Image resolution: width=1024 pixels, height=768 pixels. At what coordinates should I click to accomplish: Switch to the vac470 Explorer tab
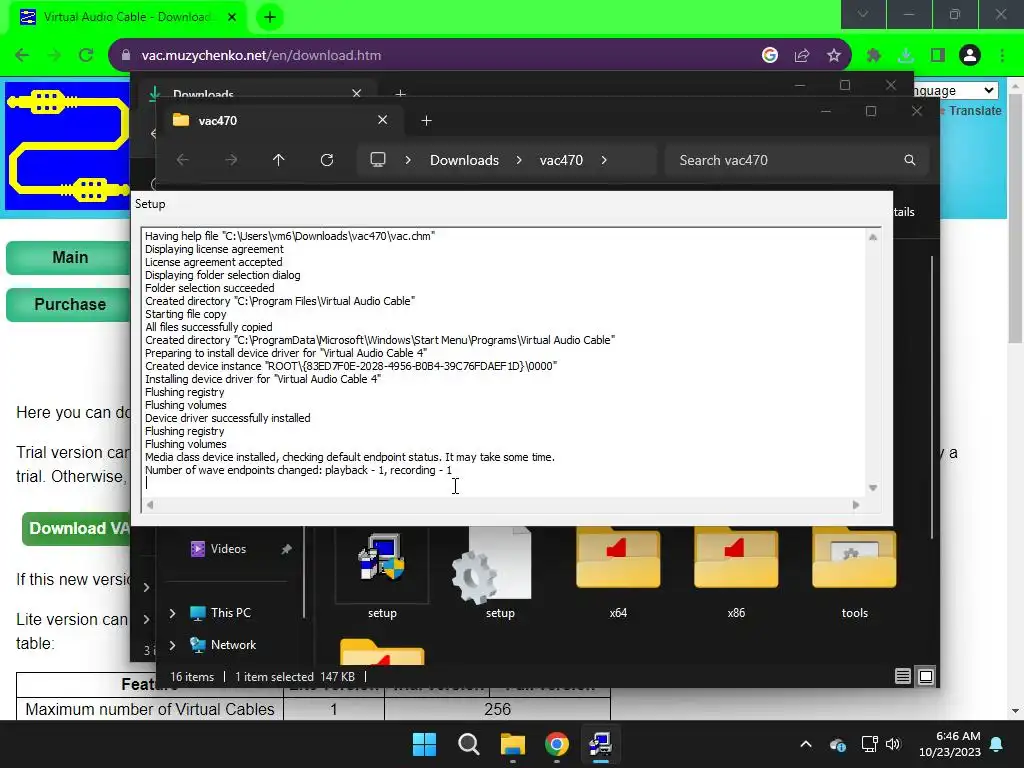click(x=281, y=120)
